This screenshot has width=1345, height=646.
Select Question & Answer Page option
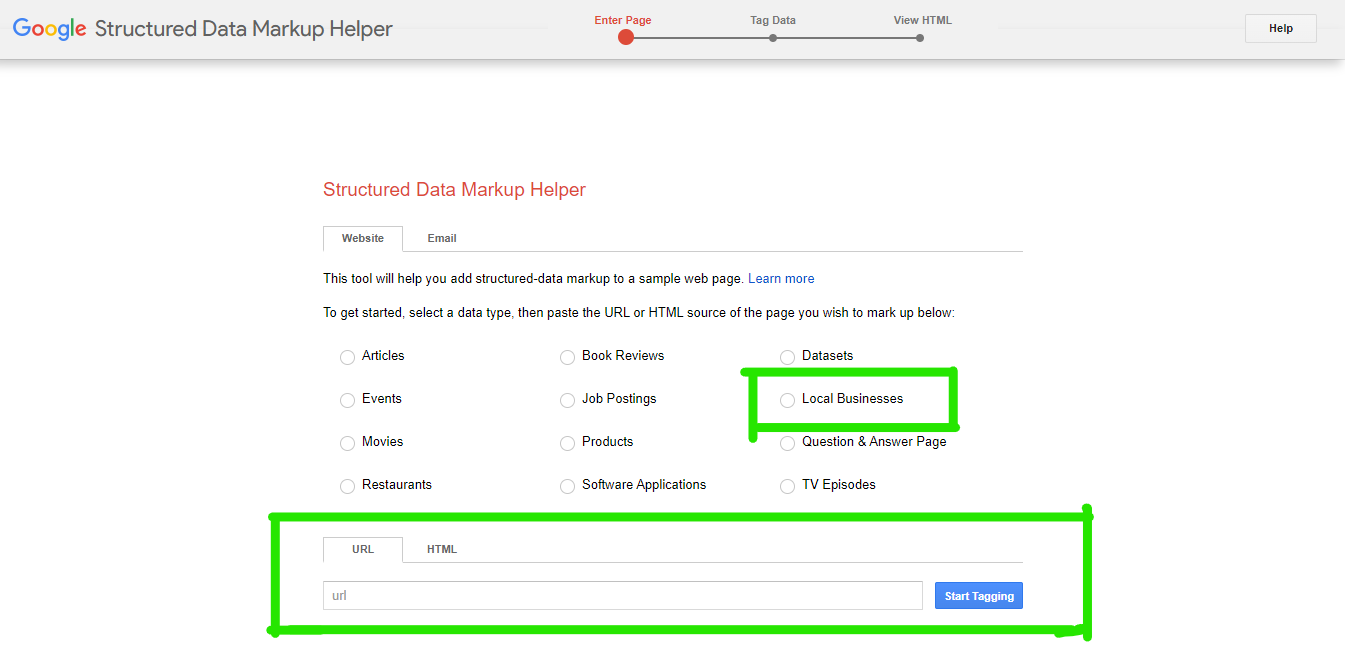pos(788,443)
